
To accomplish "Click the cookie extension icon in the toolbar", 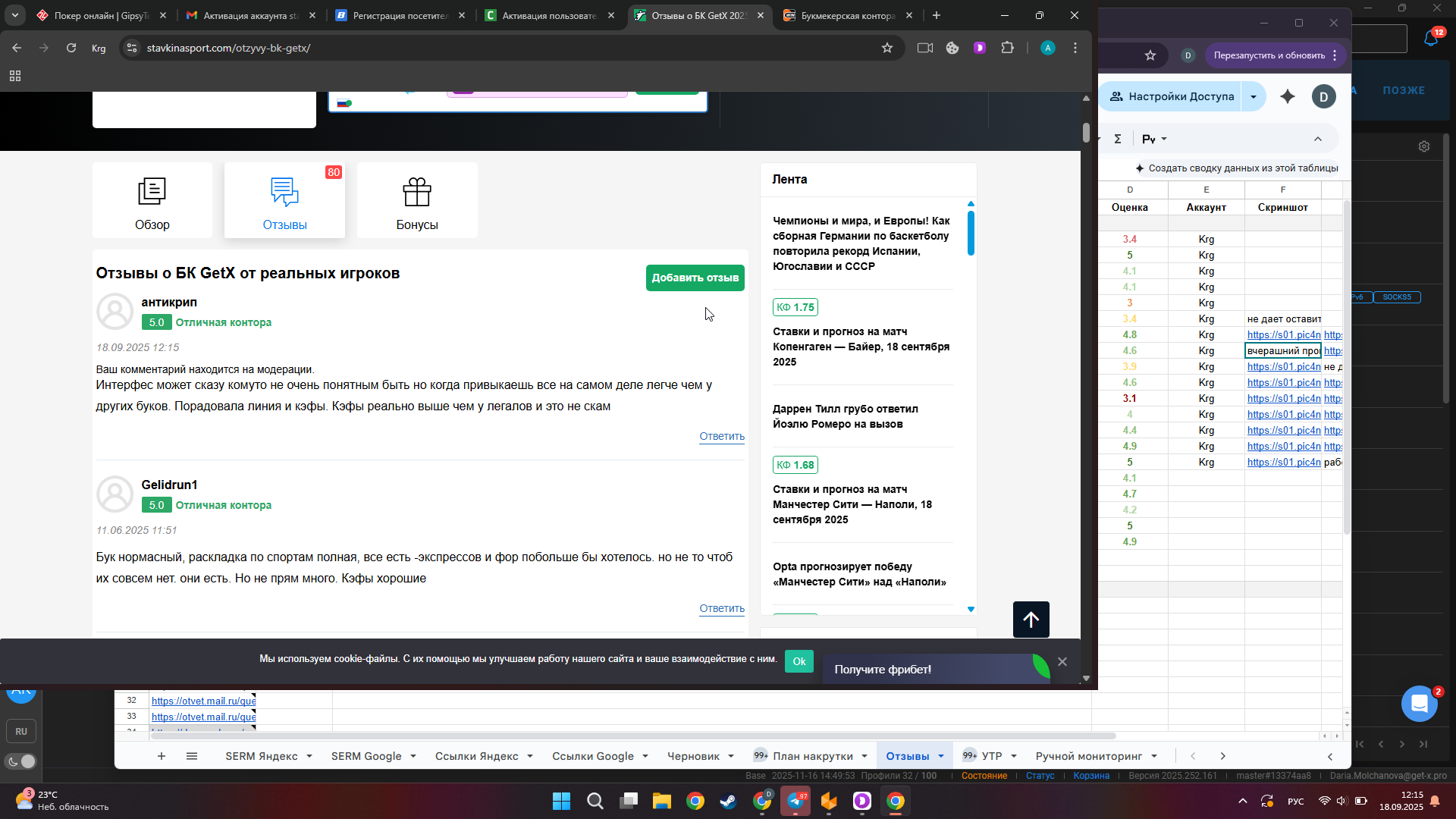I will (952, 48).
